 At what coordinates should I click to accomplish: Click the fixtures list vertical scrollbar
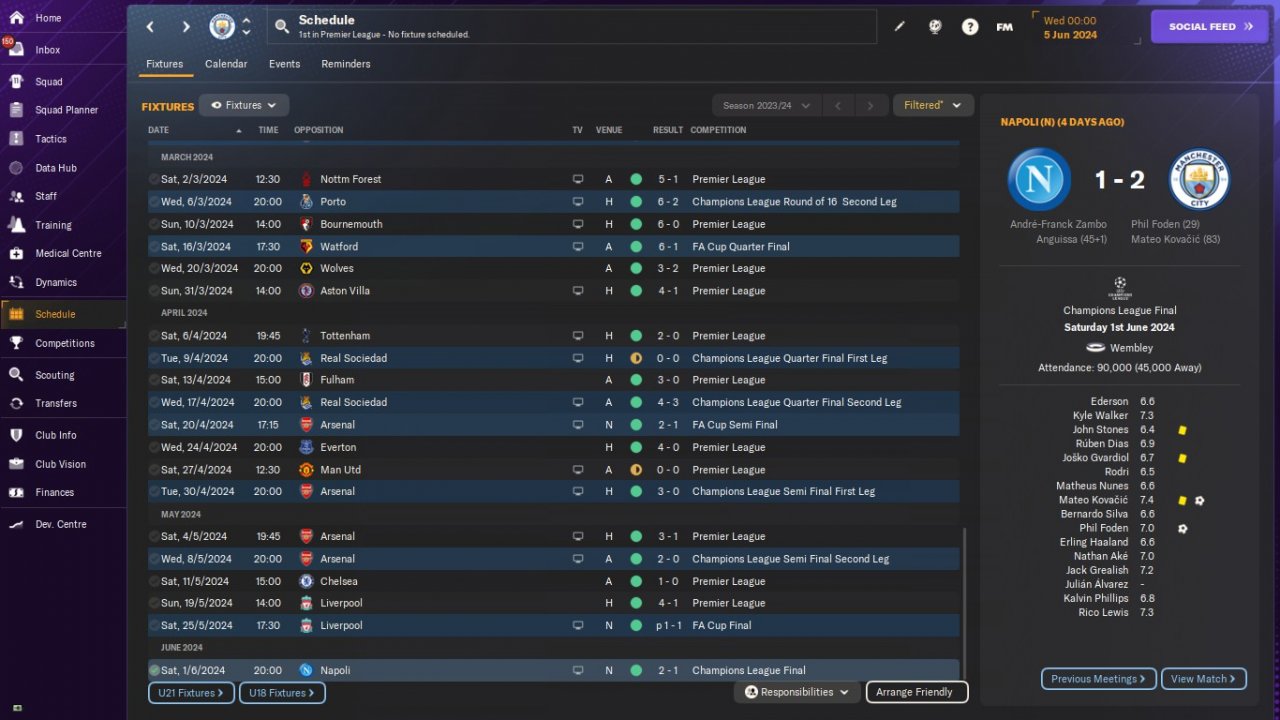point(965,605)
